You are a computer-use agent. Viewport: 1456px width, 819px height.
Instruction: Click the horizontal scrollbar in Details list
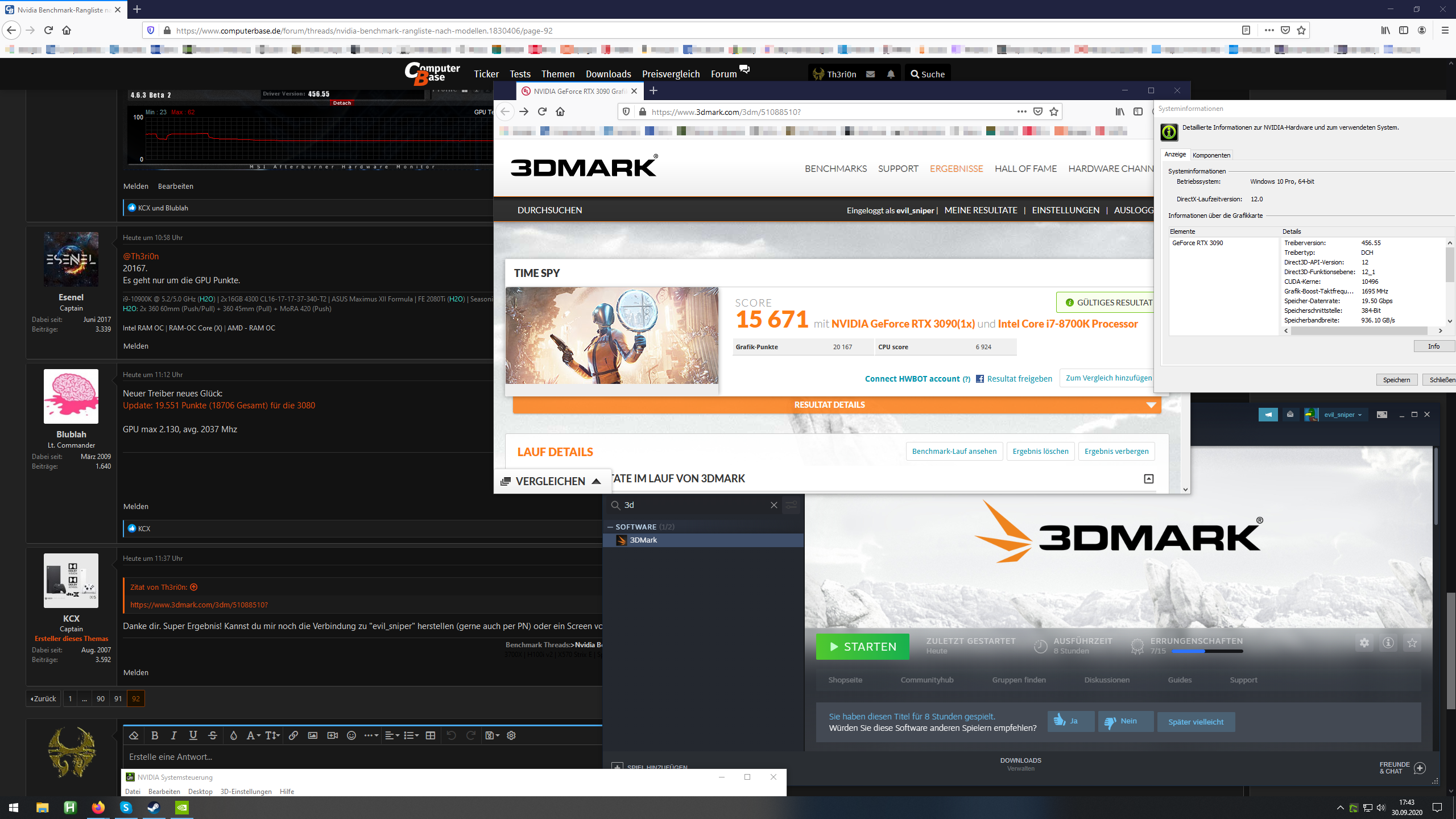click(1359, 330)
